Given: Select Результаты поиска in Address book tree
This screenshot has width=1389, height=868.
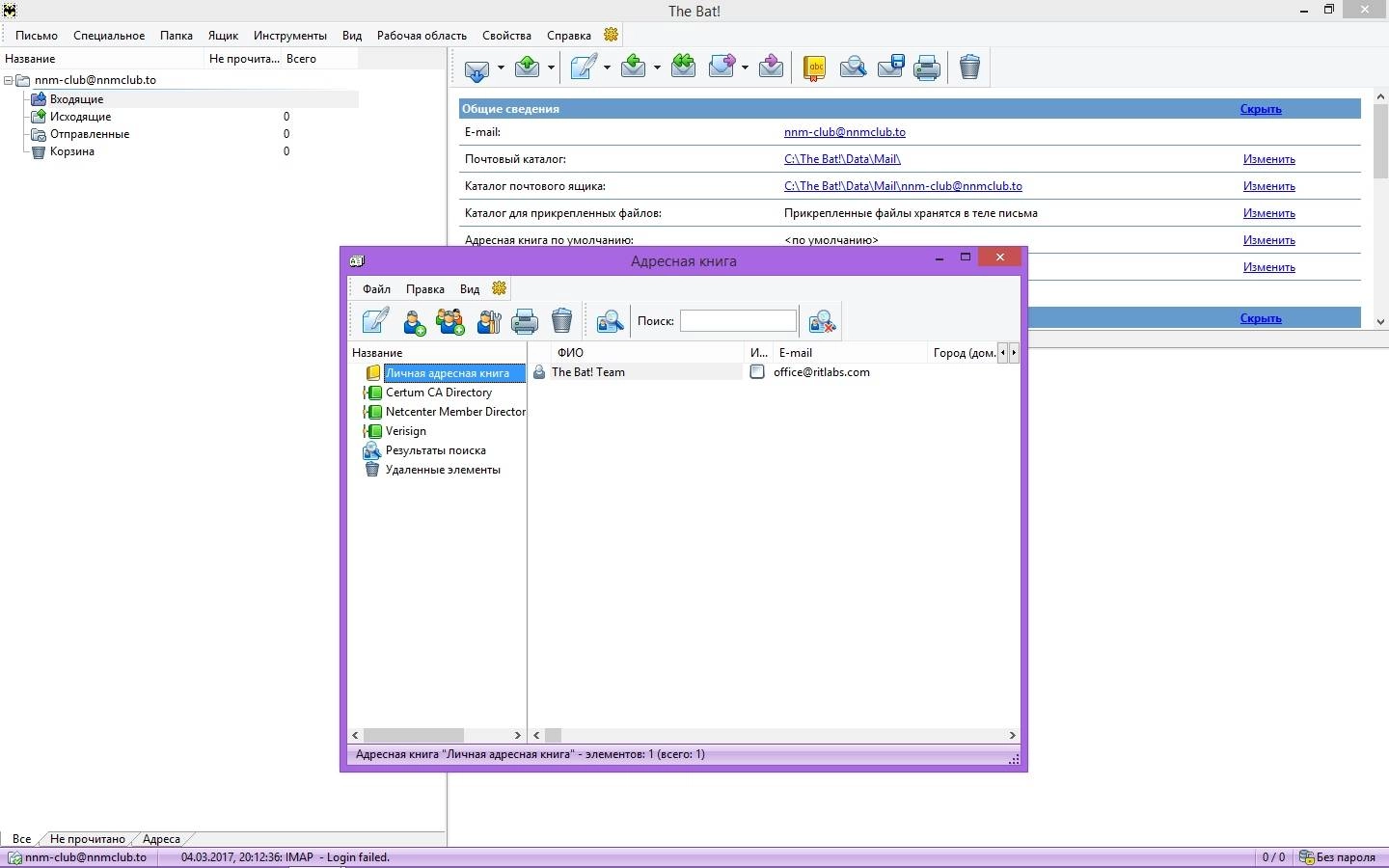Looking at the screenshot, I should pos(435,450).
